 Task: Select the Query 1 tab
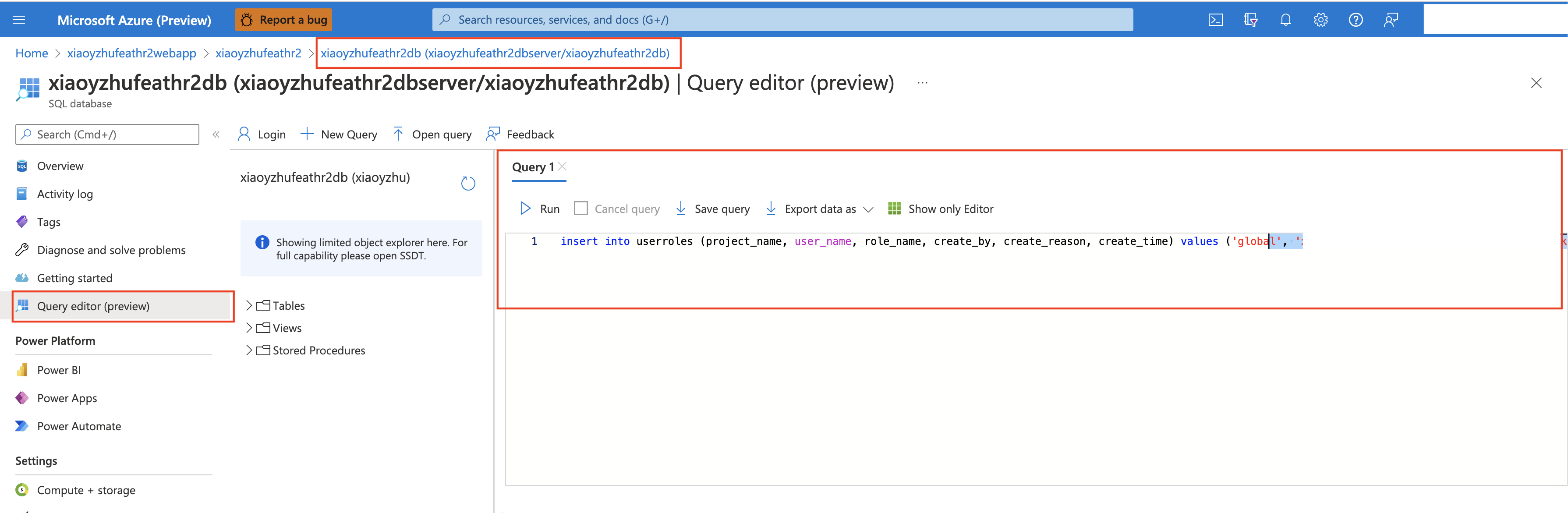pyautogui.click(x=533, y=167)
